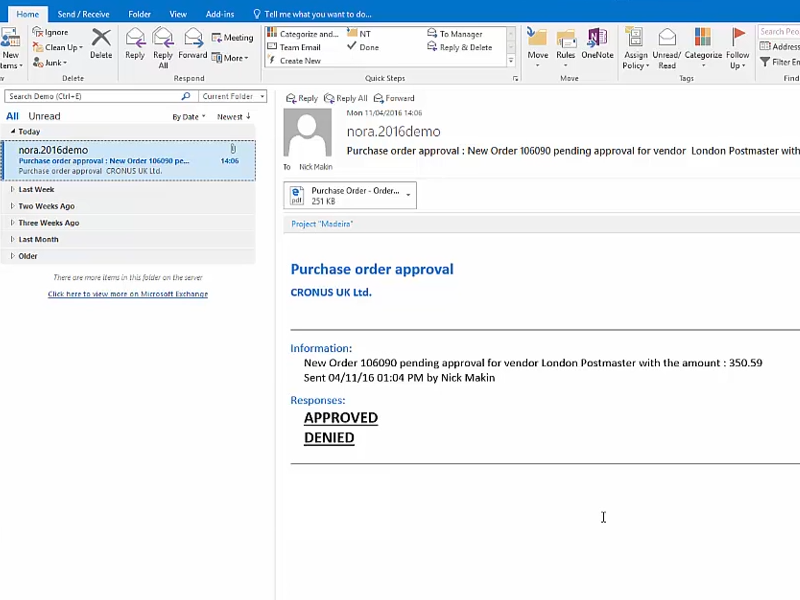Click the Create New quick step

(294, 61)
